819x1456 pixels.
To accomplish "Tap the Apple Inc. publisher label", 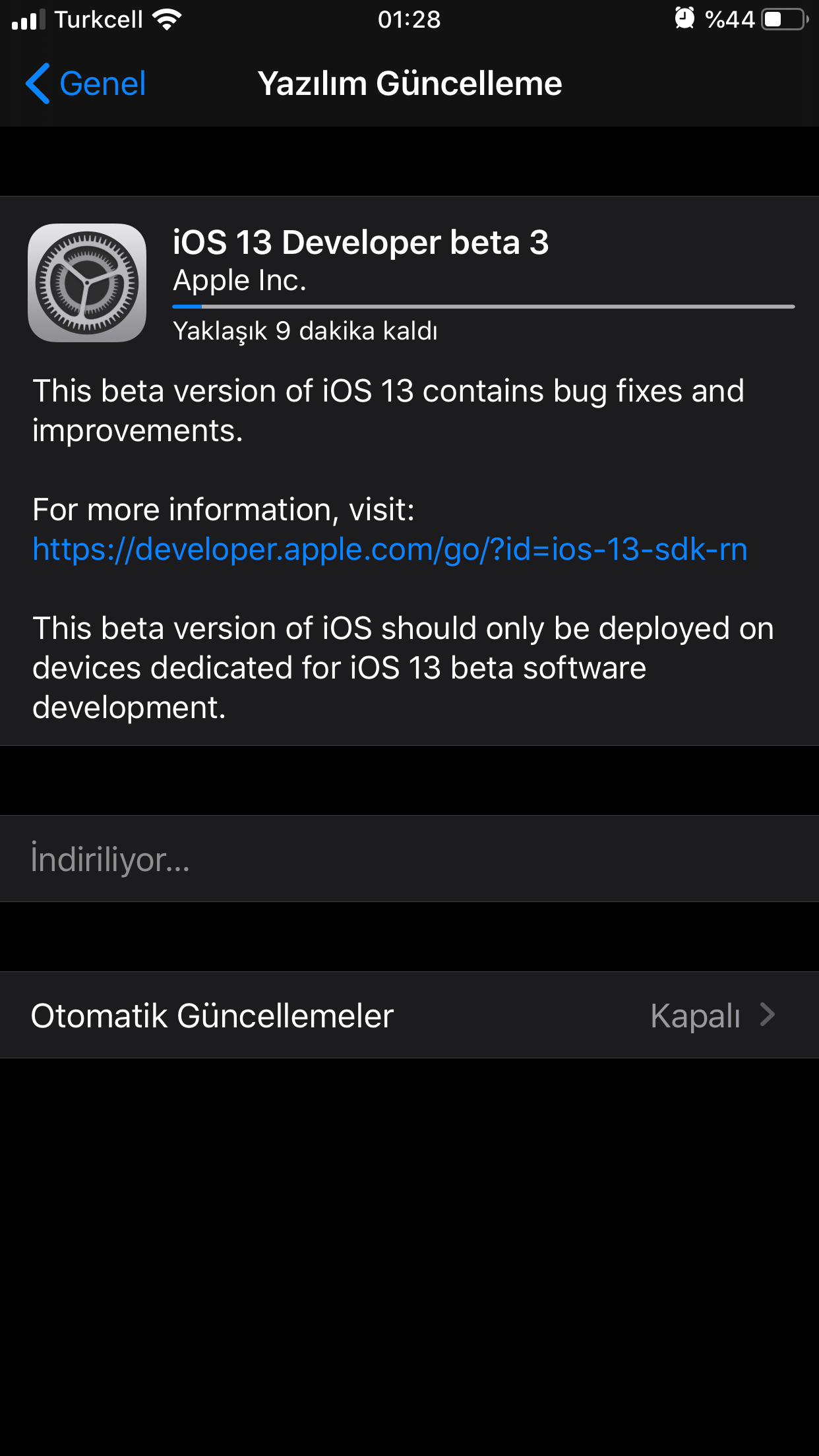I will pos(239,281).
